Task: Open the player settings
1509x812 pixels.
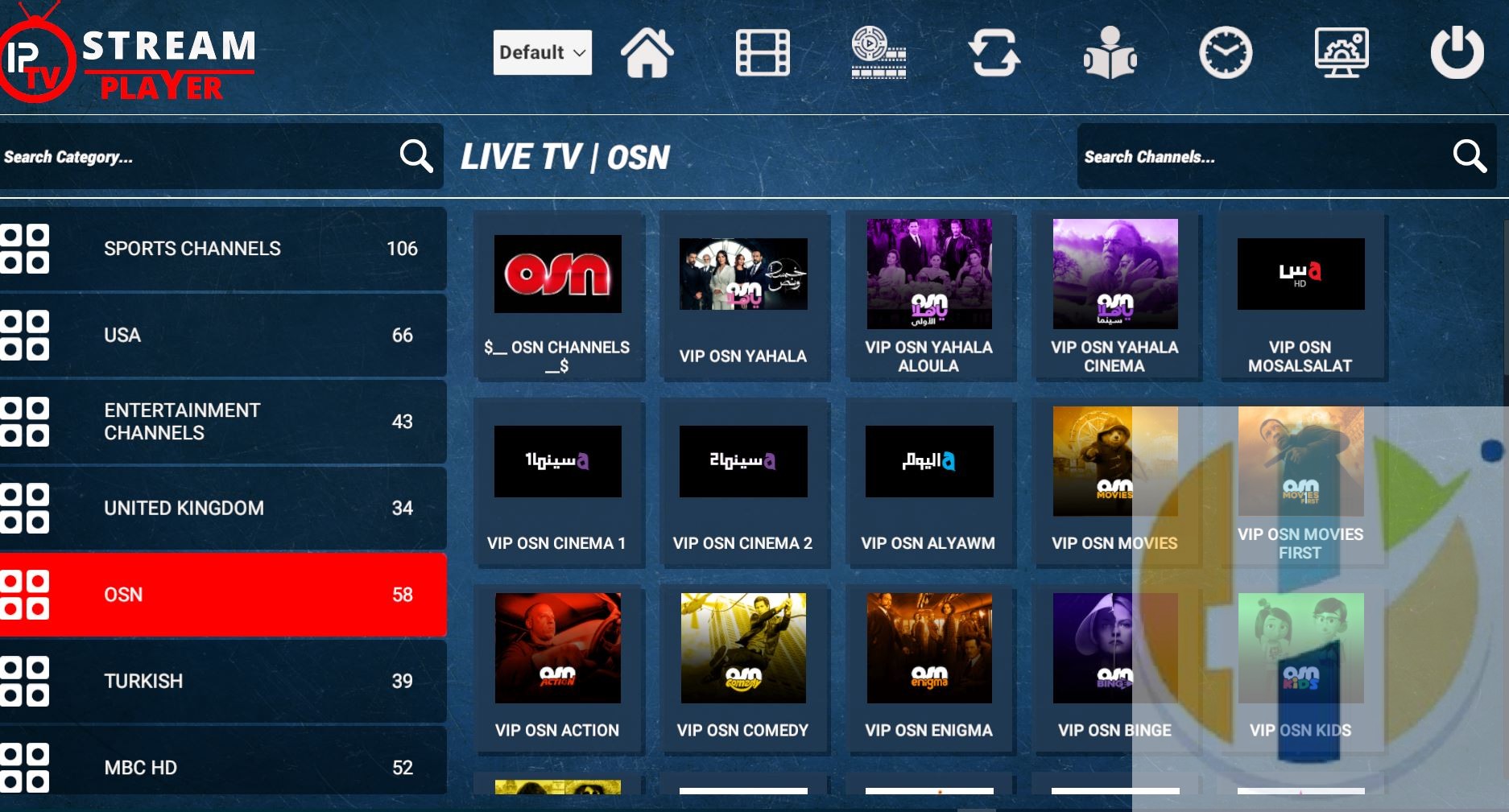Action: pyautogui.click(x=1341, y=54)
